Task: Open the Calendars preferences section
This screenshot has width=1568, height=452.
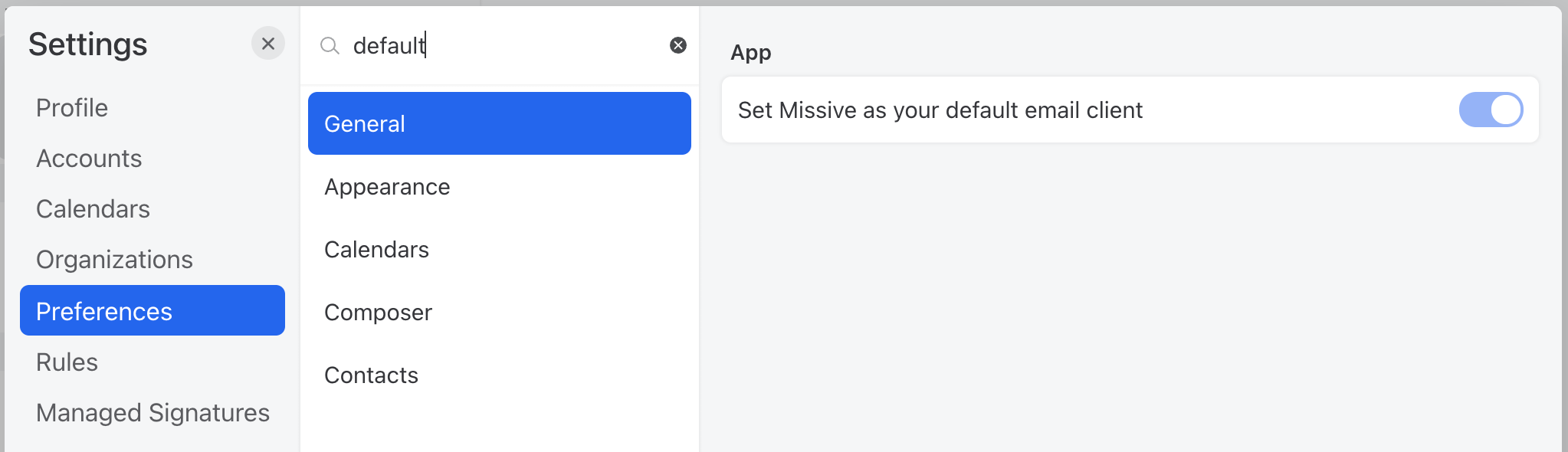Action: [x=376, y=249]
